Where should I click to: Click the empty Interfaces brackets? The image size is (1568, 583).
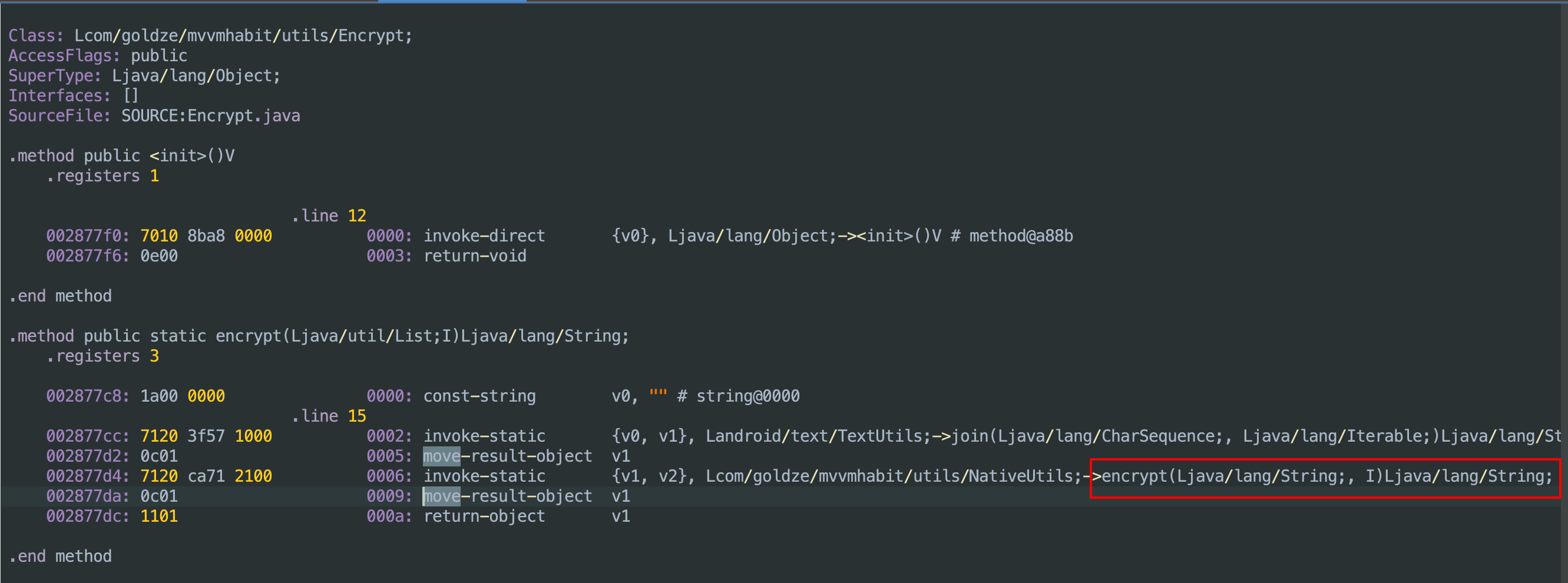pyautogui.click(x=131, y=96)
